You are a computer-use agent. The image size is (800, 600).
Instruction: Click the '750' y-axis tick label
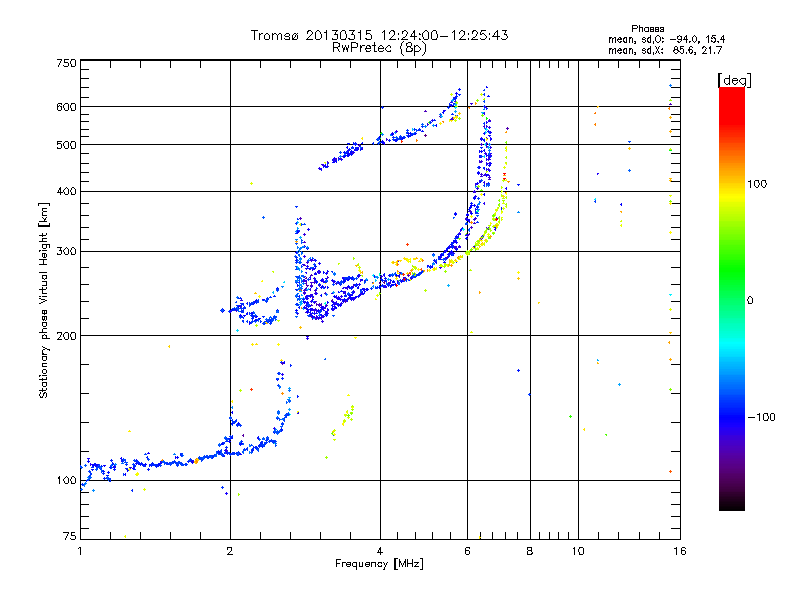(66, 63)
